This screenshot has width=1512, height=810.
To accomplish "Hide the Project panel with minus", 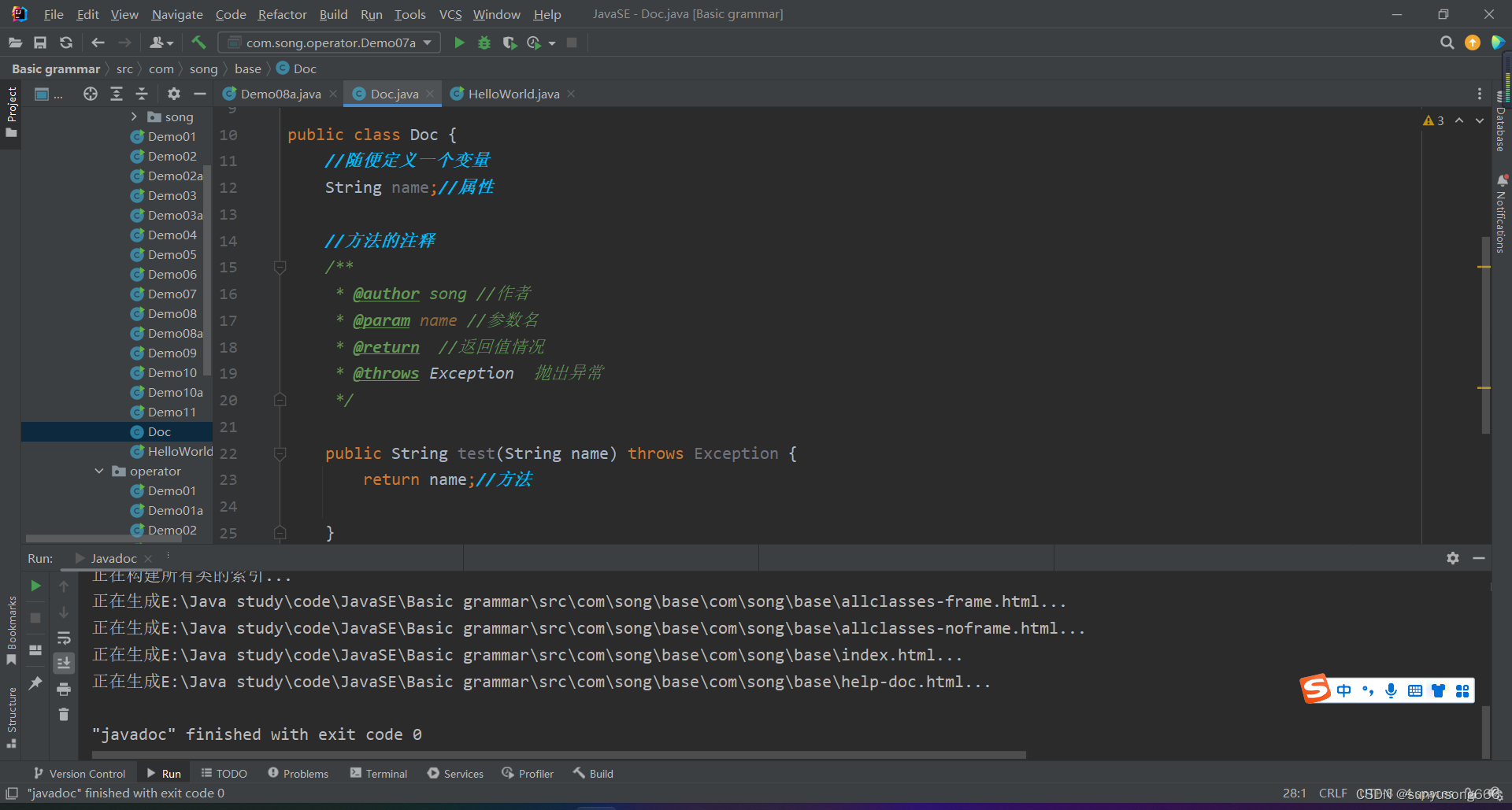I will click(200, 94).
